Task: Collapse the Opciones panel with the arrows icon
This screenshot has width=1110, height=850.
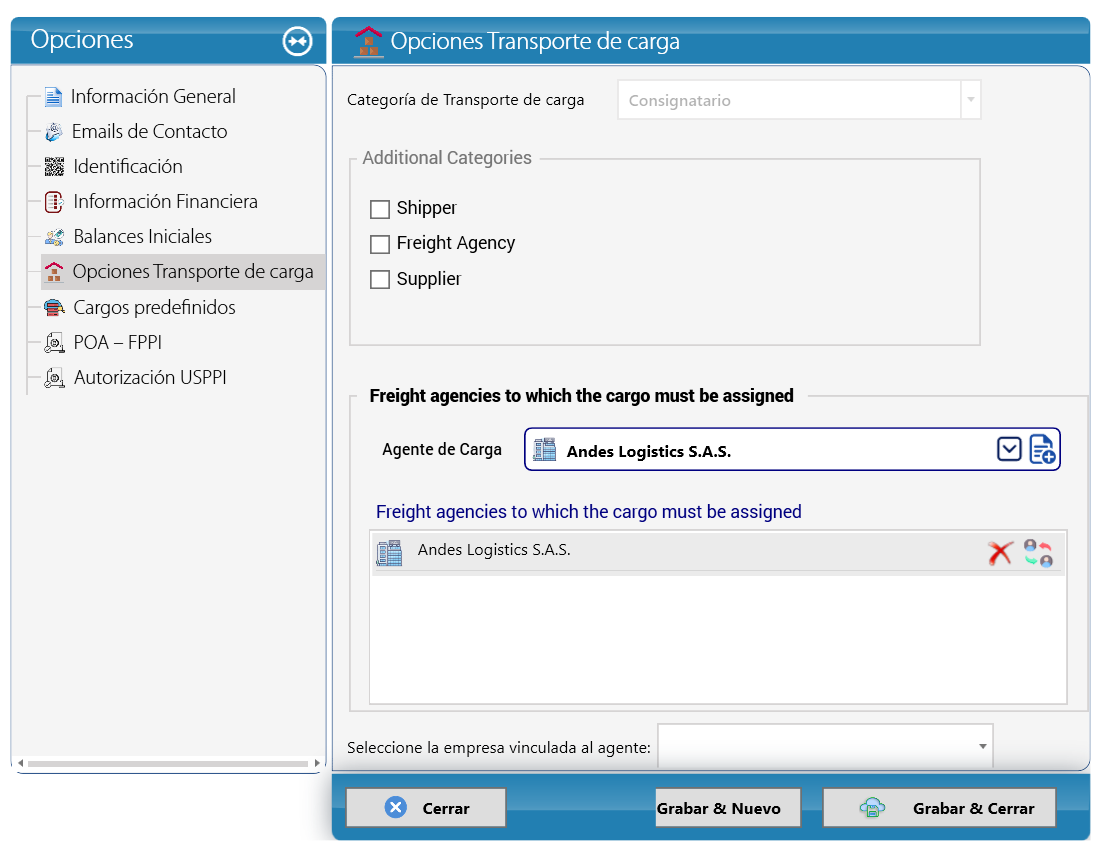Action: click(297, 41)
